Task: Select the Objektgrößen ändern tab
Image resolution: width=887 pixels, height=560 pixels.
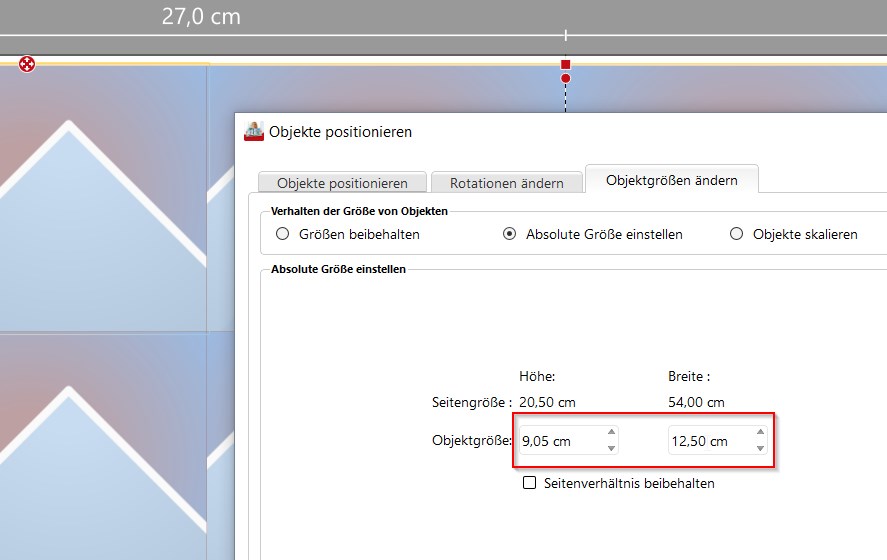Action: (671, 180)
